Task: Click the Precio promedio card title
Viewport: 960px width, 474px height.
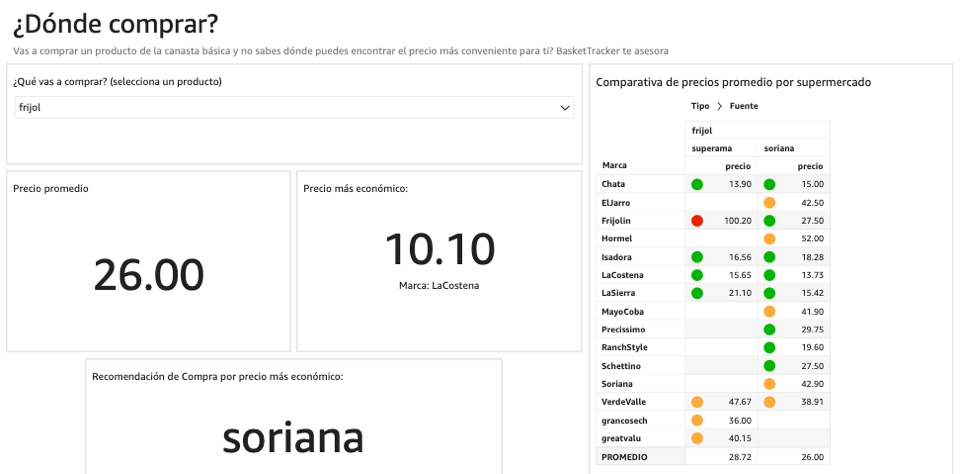Action: point(51,189)
